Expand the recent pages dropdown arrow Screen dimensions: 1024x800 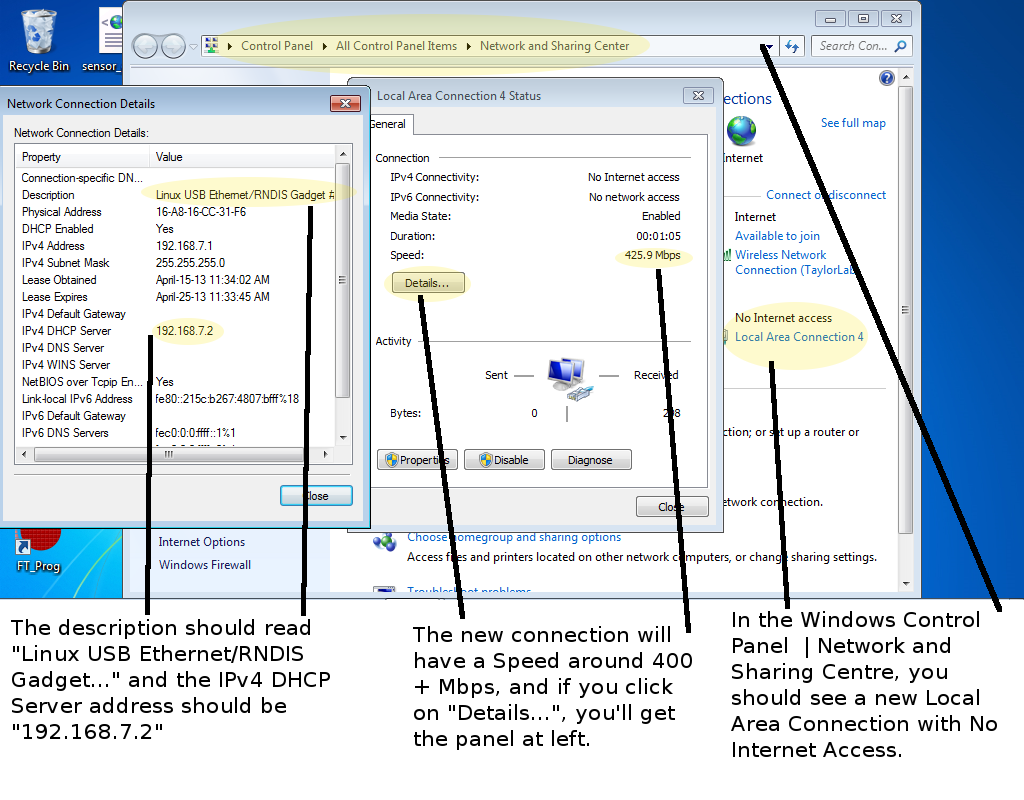(x=193, y=46)
